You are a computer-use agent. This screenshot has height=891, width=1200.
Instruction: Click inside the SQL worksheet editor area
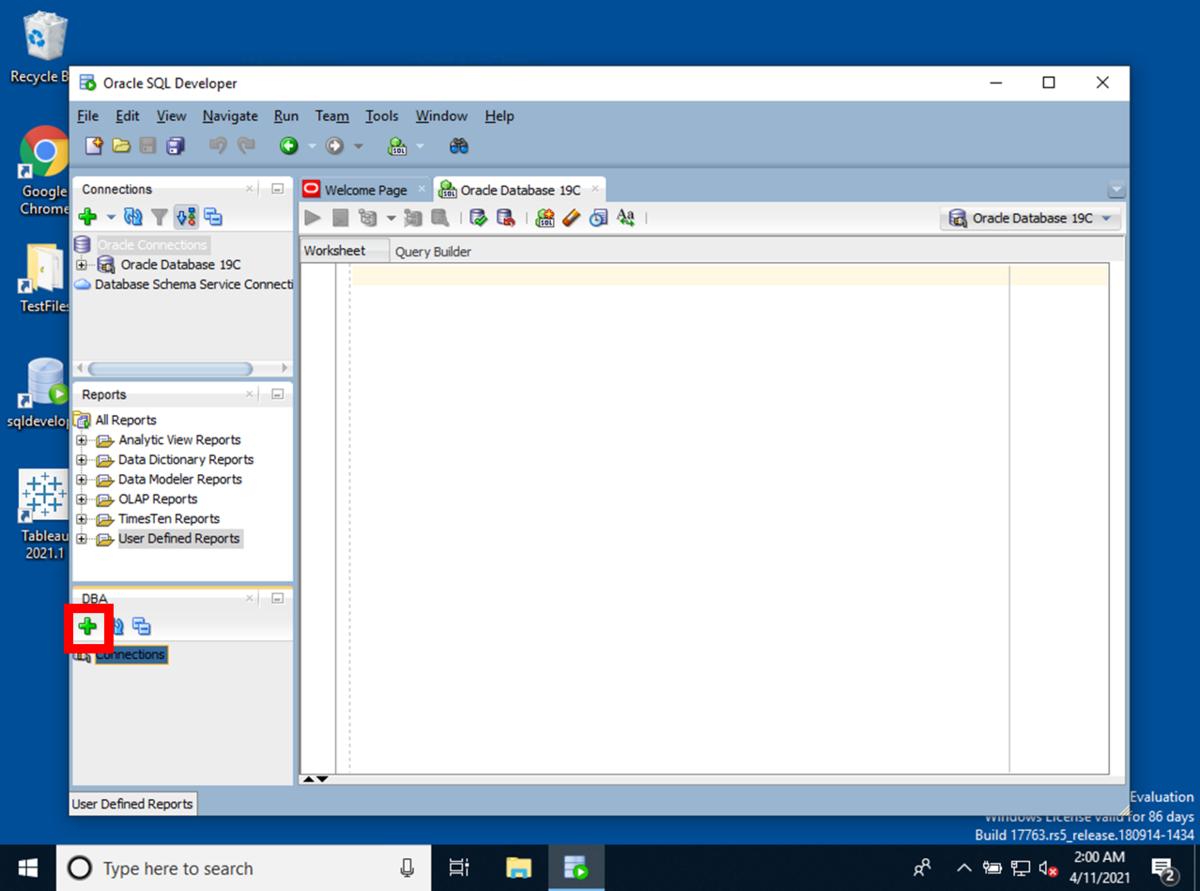click(680, 520)
